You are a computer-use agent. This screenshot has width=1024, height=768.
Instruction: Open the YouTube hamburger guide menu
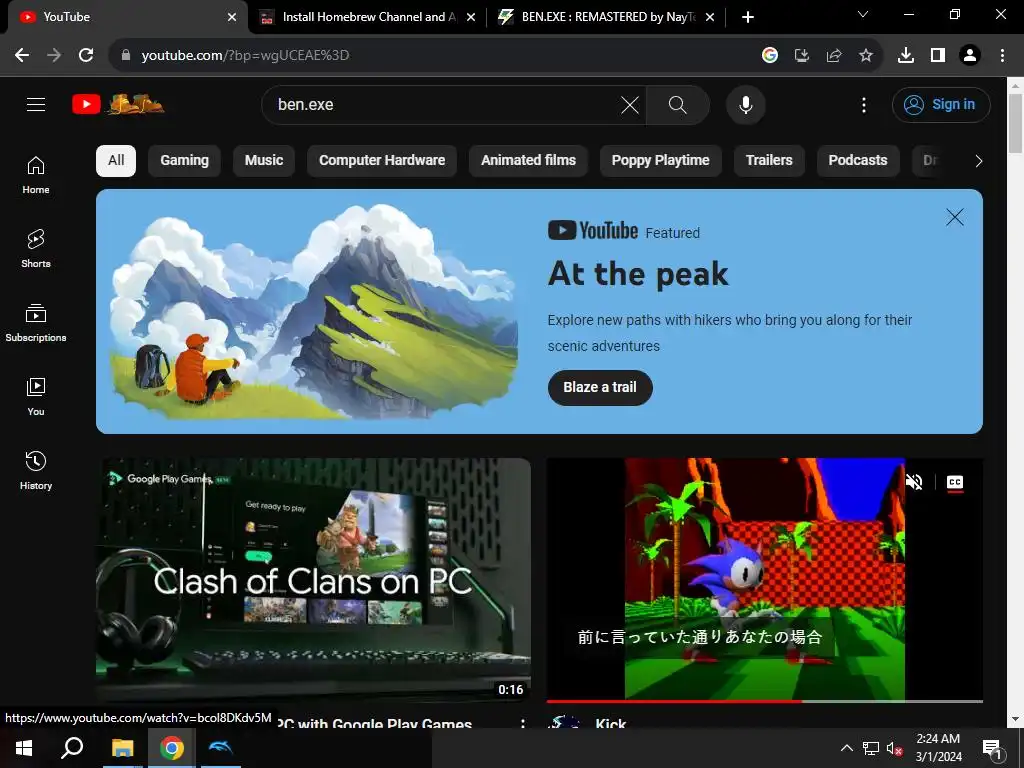pyautogui.click(x=36, y=104)
